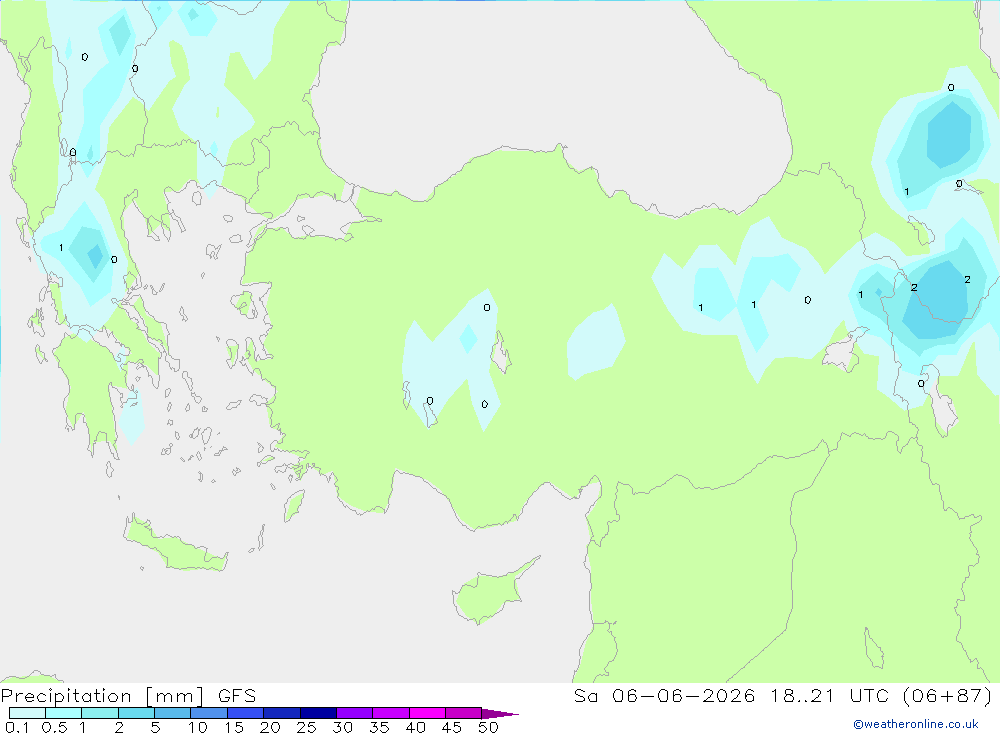Click the '25' legend scale label

pyautogui.click(x=306, y=727)
